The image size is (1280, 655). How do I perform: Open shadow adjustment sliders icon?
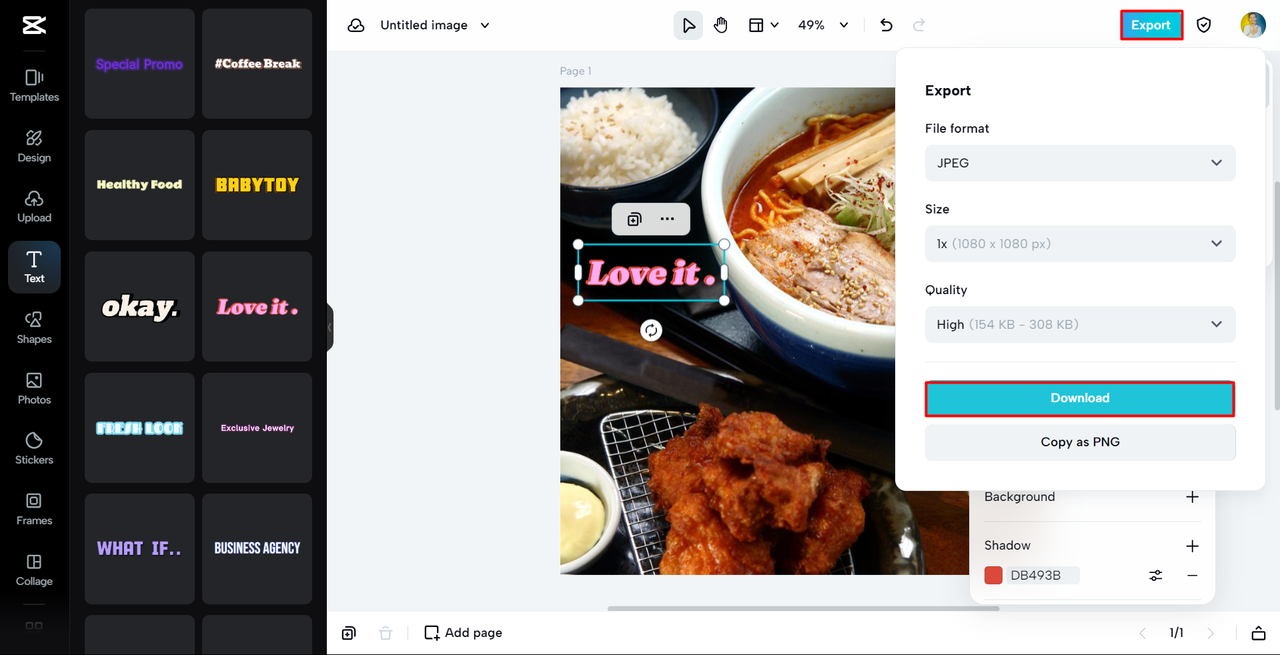click(x=1156, y=575)
